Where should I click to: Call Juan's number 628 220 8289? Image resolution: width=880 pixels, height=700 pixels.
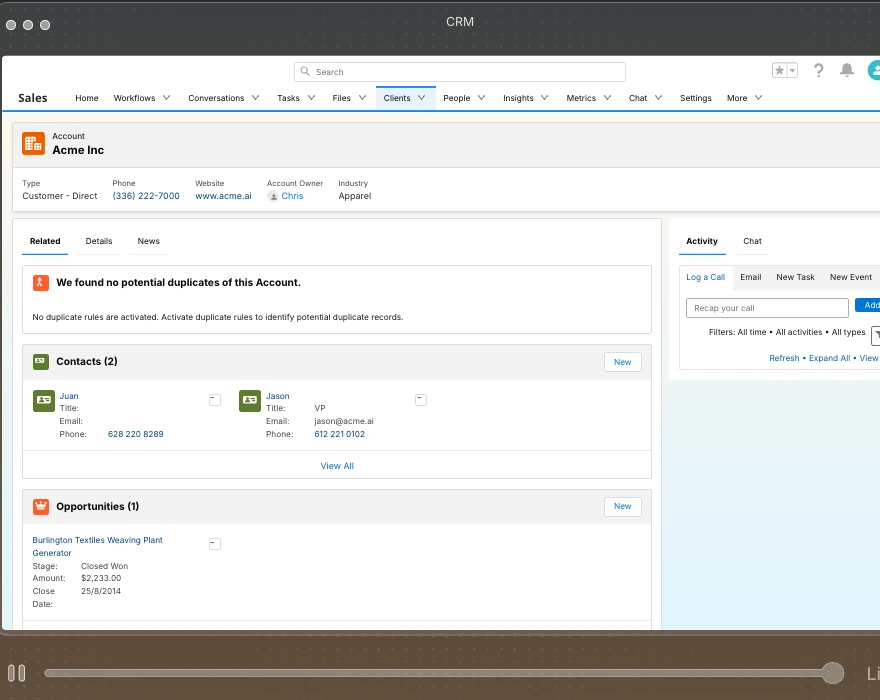135,434
